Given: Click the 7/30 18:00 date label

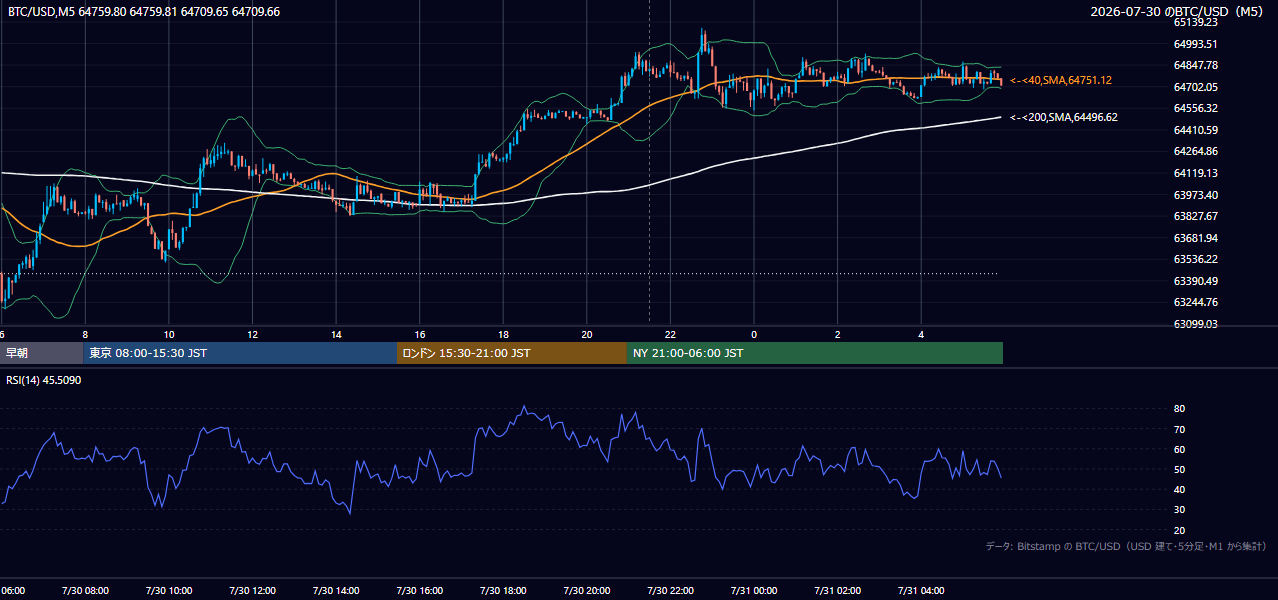Looking at the screenshot, I should [x=503, y=591].
